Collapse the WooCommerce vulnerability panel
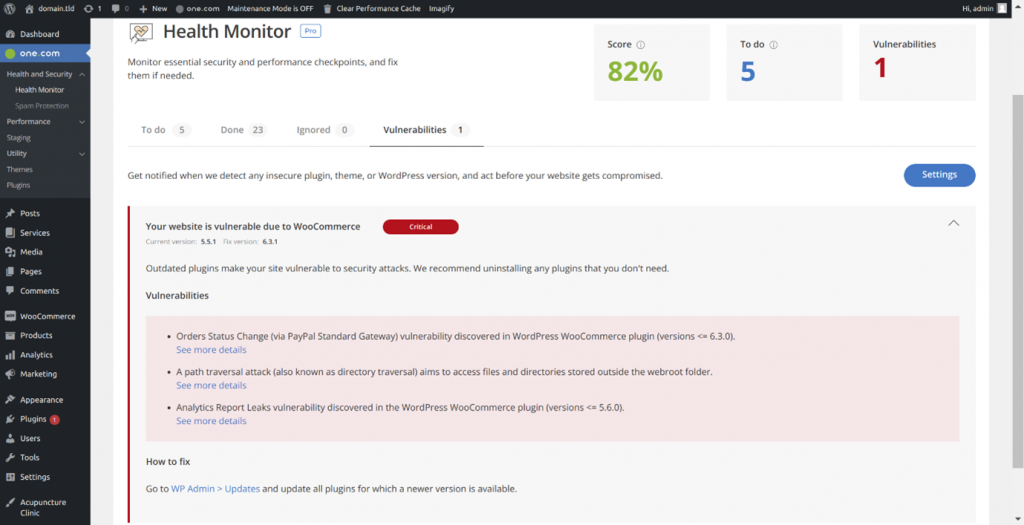 click(953, 223)
